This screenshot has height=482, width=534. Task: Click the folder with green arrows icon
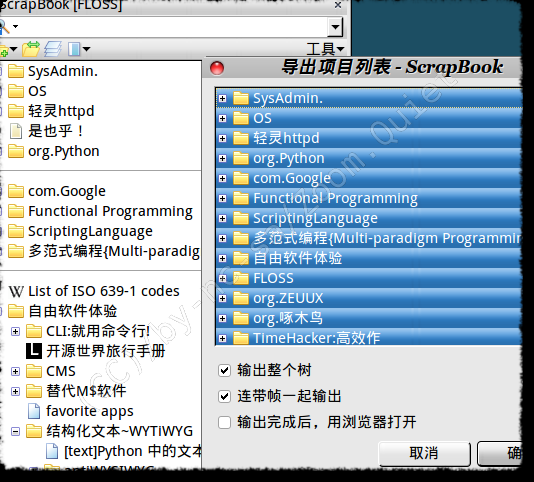pyautogui.click(x=31, y=49)
